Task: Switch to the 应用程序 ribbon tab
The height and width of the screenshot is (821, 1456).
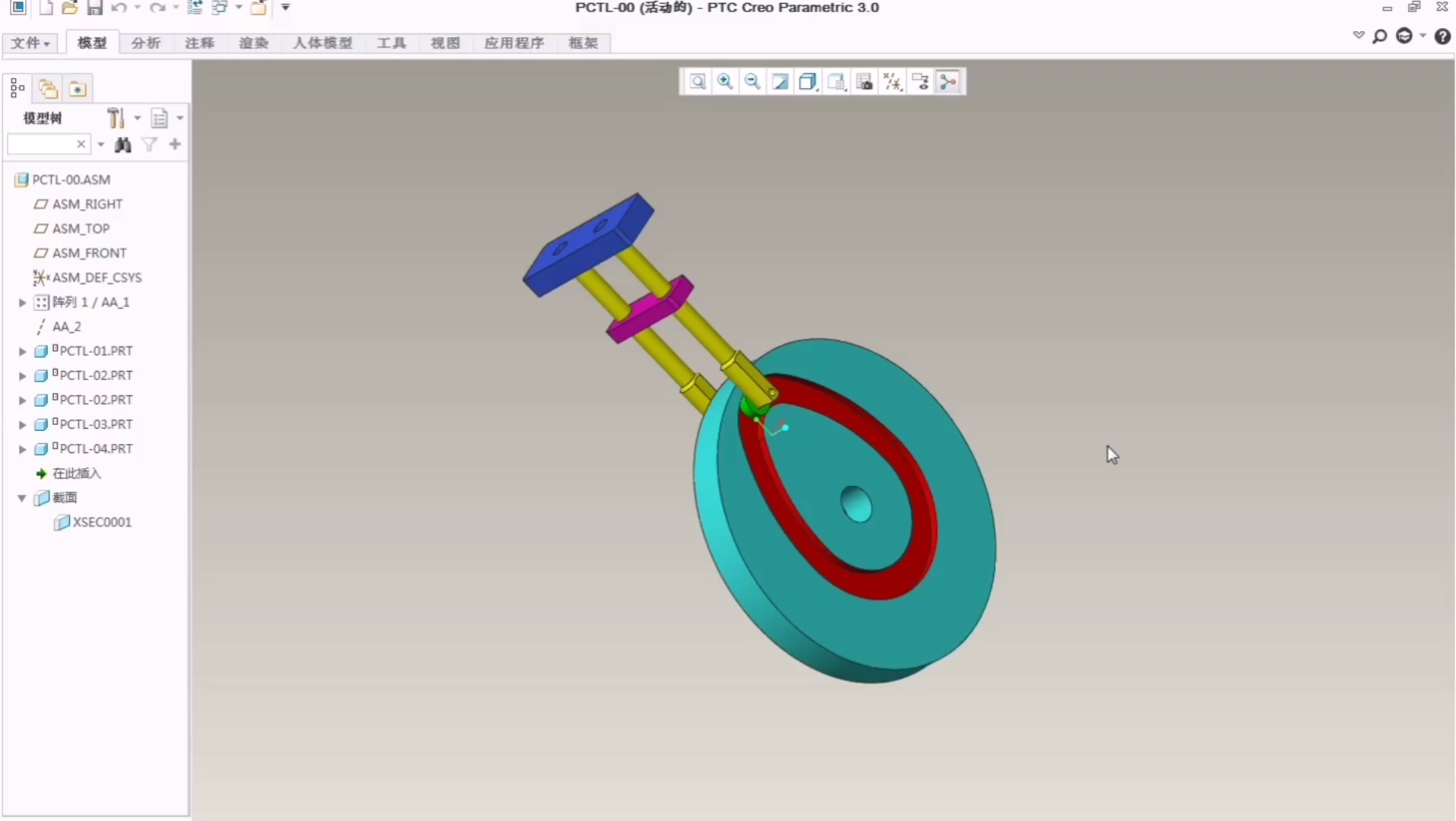Action: [514, 43]
